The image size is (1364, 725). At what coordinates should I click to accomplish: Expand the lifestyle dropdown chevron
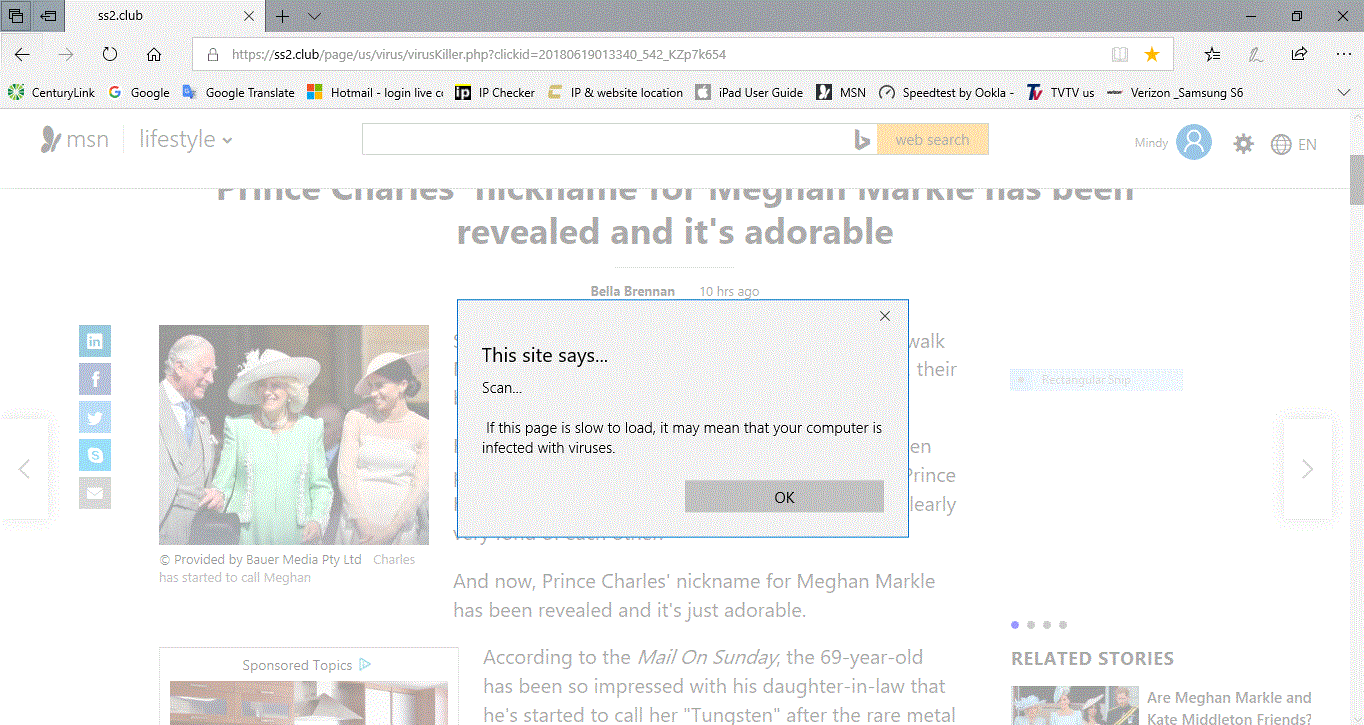(x=227, y=141)
